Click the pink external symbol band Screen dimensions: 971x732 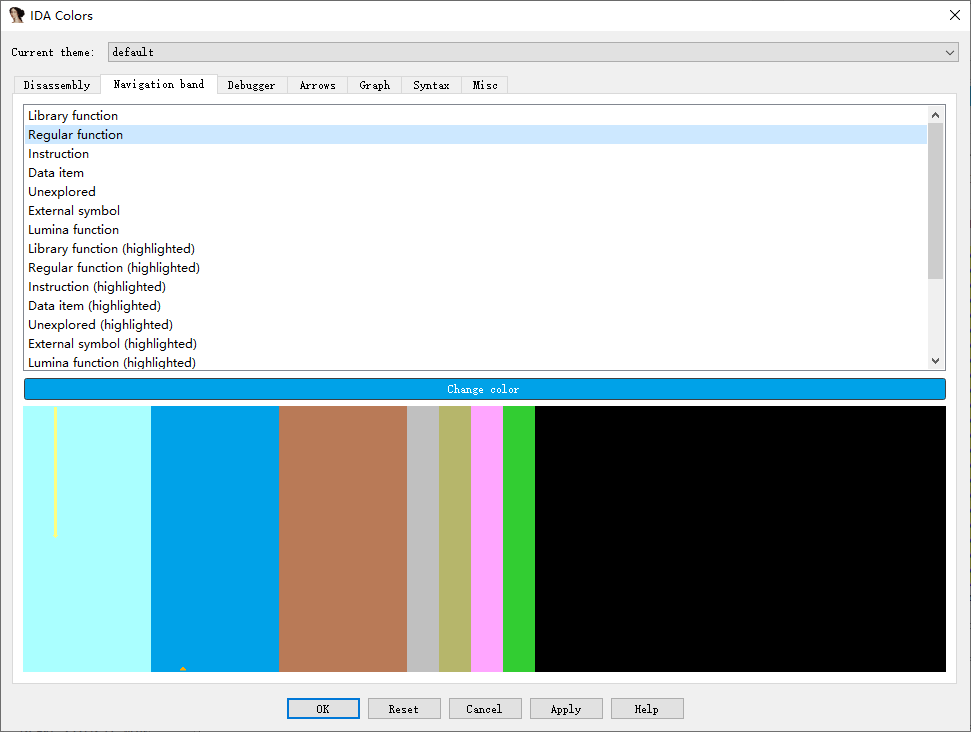(x=487, y=539)
